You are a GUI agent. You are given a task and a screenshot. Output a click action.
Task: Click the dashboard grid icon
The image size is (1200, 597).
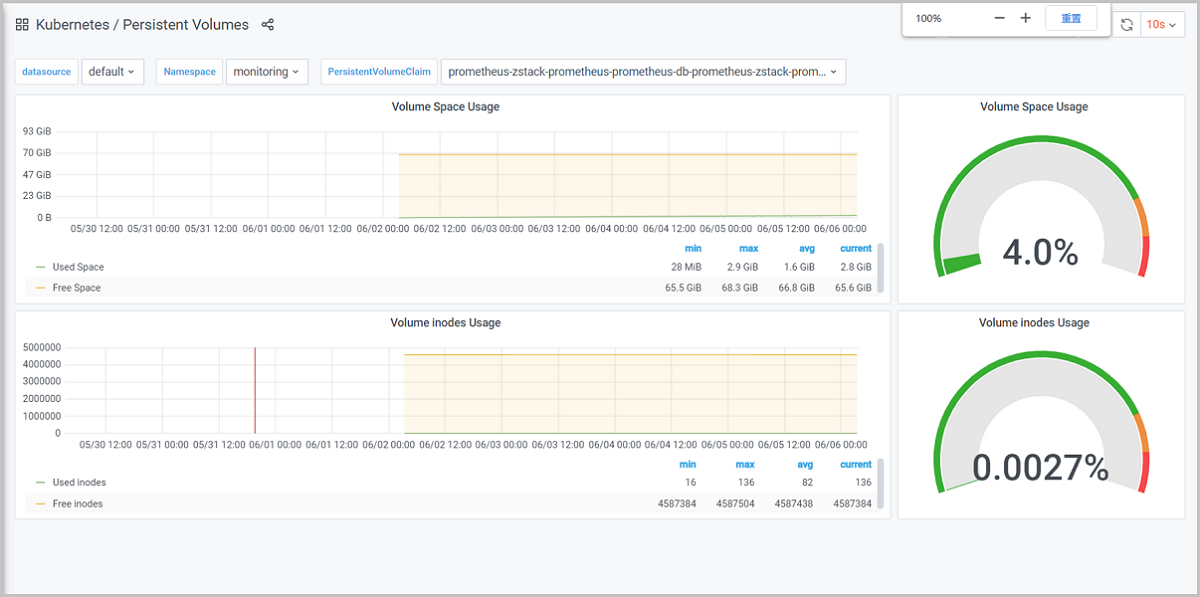tap(22, 25)
